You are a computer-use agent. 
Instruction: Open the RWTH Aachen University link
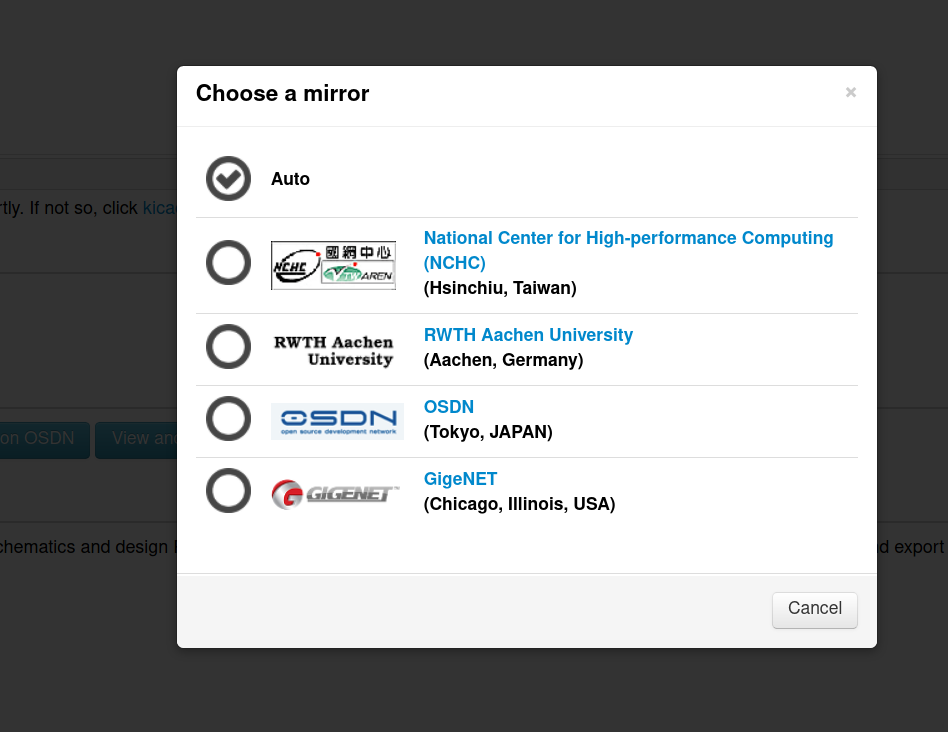tap(528, 335)
